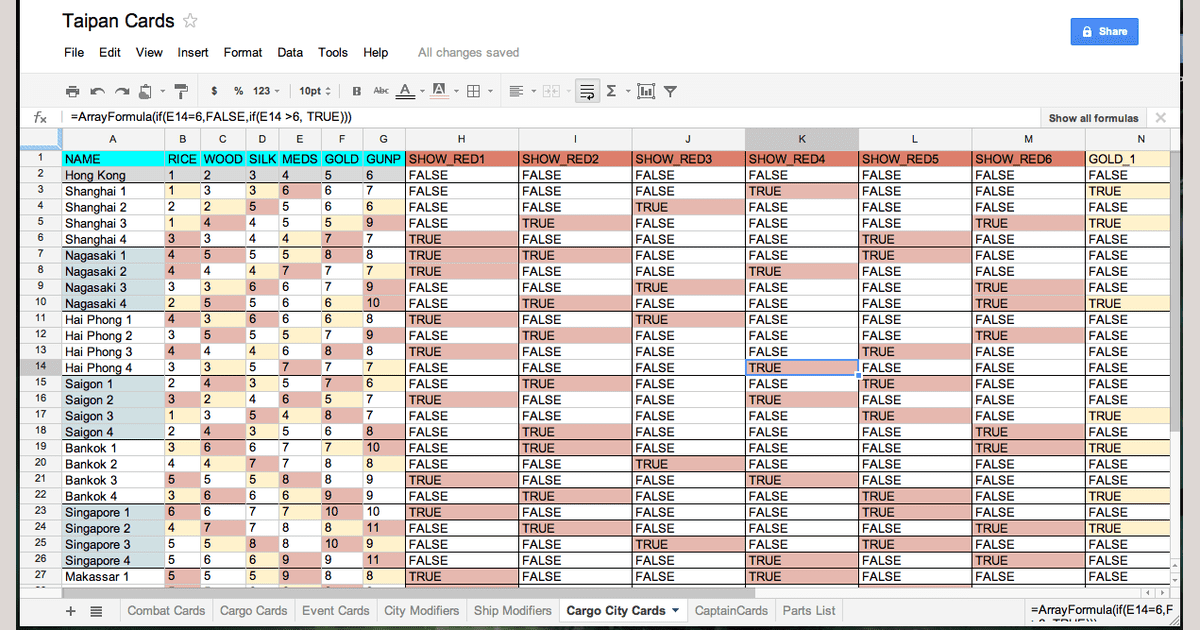Toggle Bold formatting
The width and height of the screenshot is (1200, 630).
[x=357, y=91]
